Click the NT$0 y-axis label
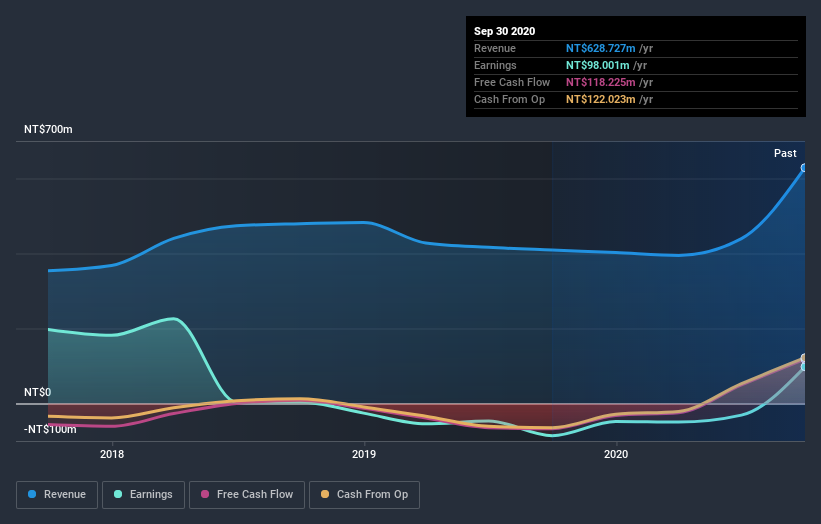This screenshot has width=821, height=524. click(x=38, y=392)
